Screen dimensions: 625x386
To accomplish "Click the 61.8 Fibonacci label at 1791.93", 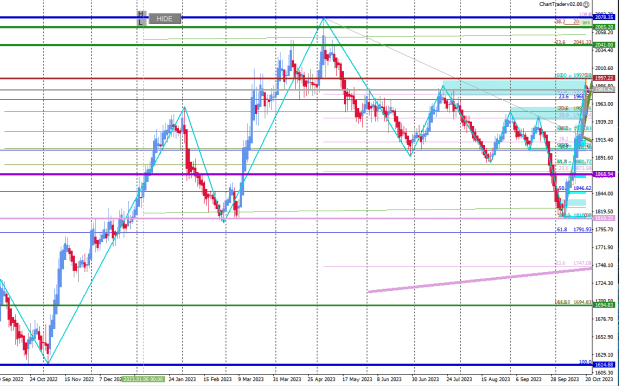I will [x=574, y=230].
